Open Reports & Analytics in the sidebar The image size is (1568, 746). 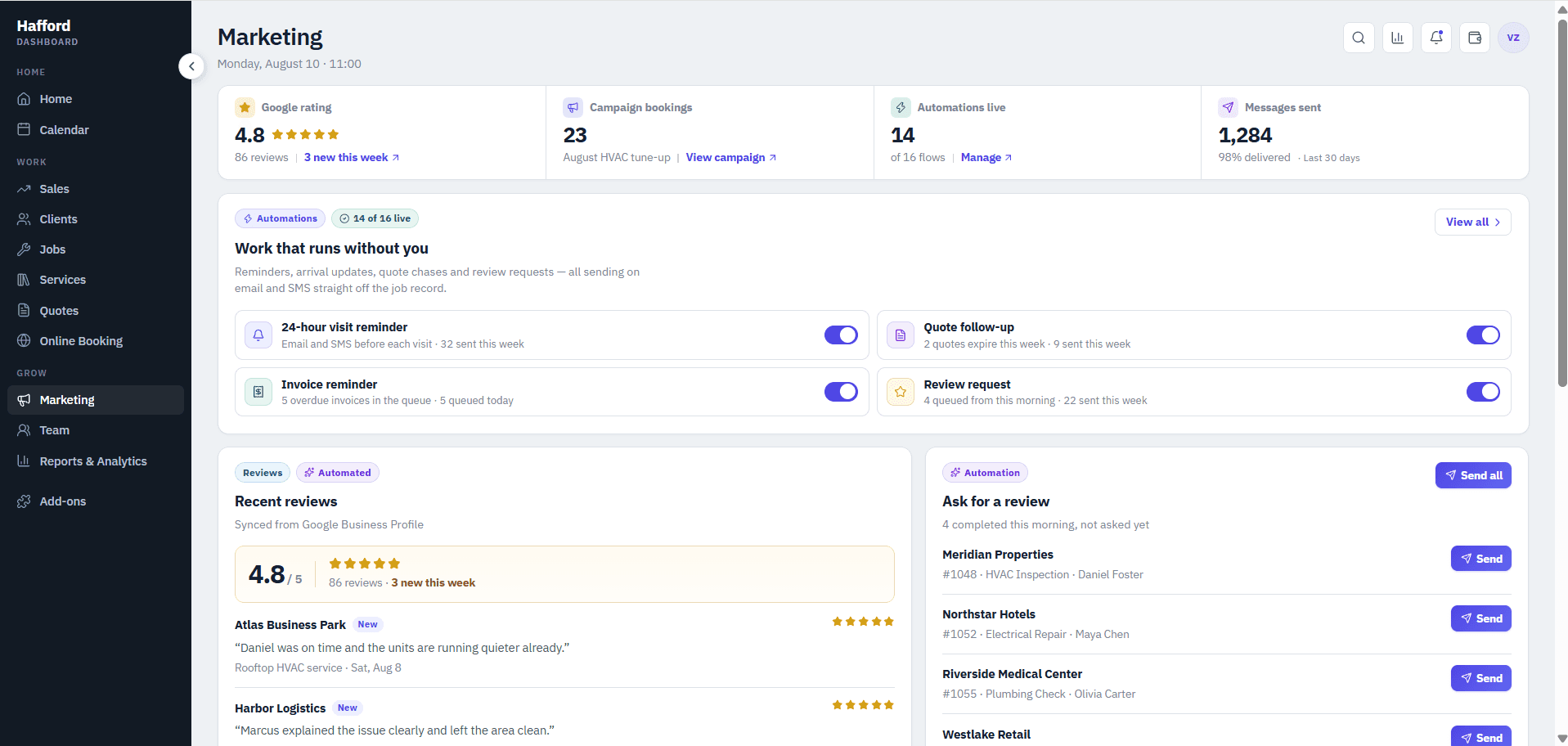tap(96, 461)
